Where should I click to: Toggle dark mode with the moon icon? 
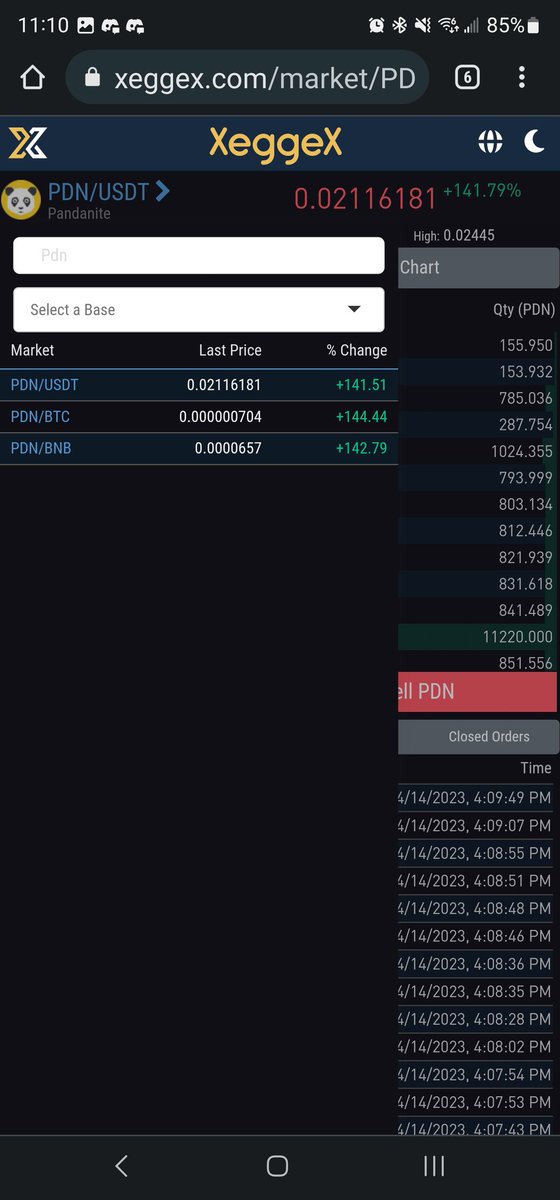(535, 143)
